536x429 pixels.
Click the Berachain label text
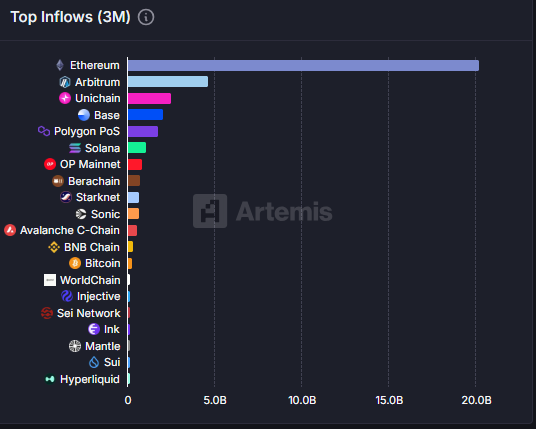click(x=94, y=181)
